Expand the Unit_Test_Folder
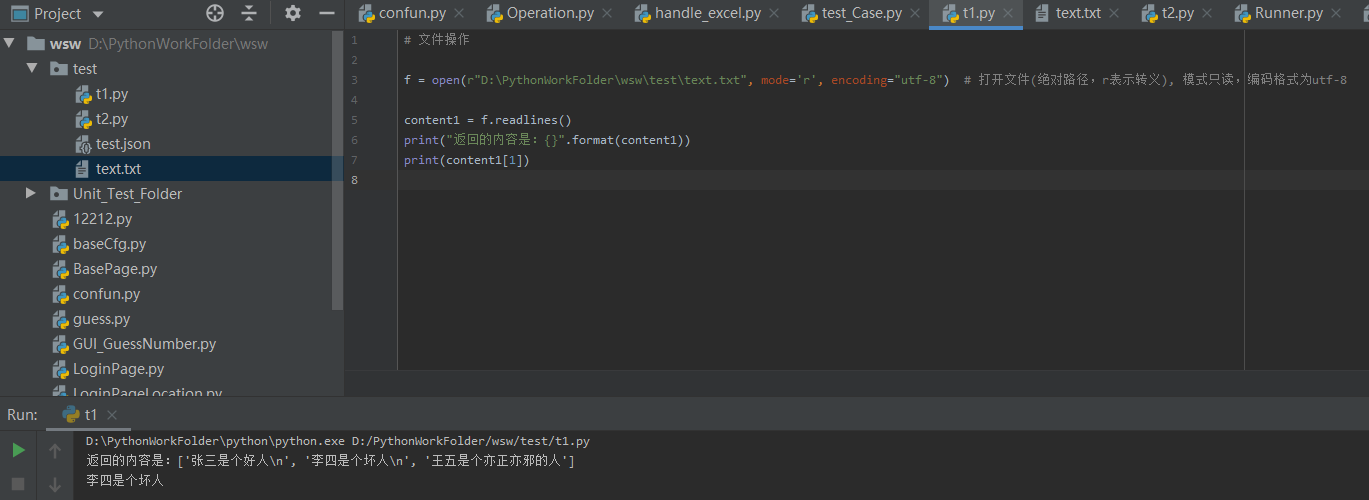Screen dimensions: 1369x500 pyautogui.click(x=32, y=194)
